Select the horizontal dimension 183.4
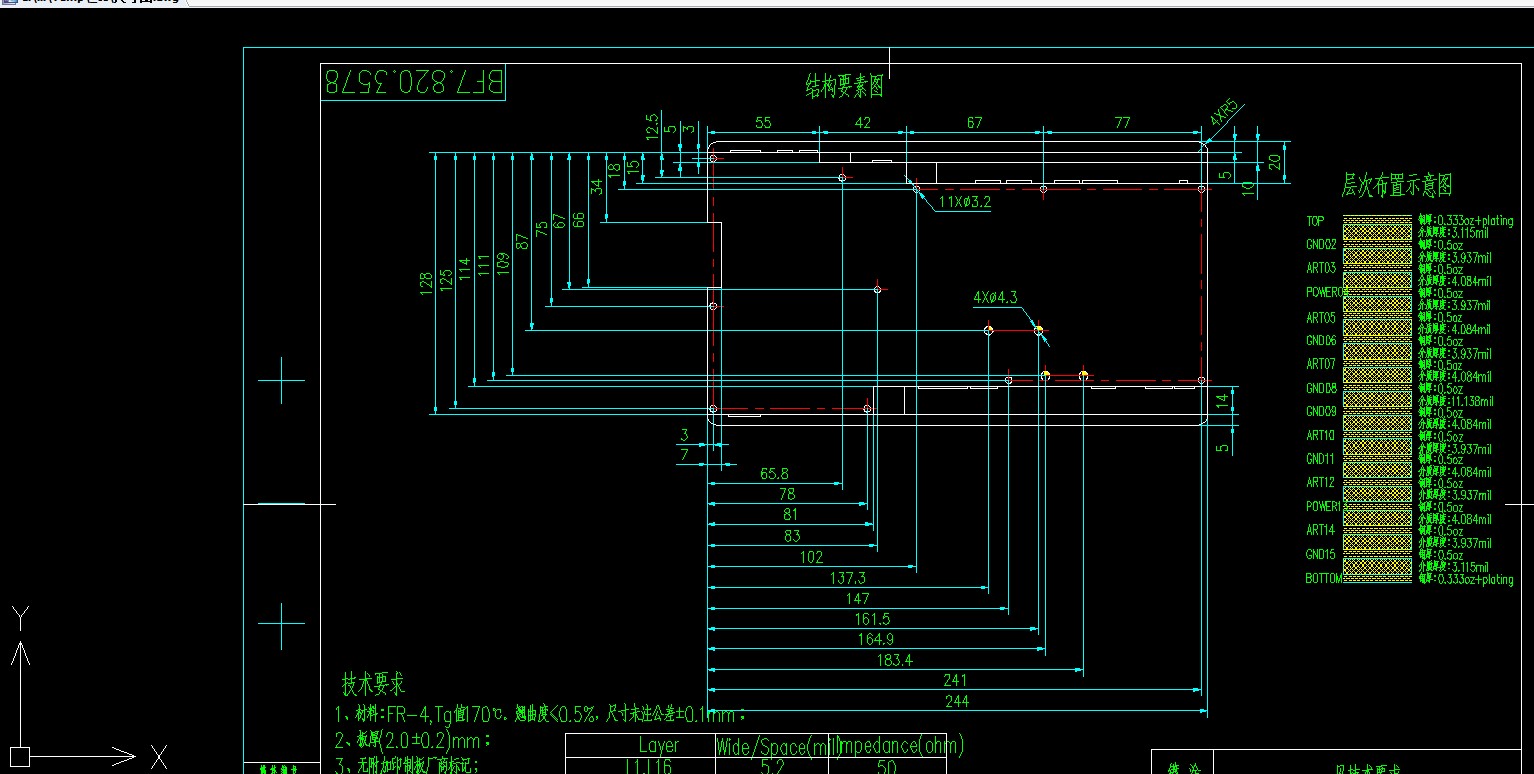 pyautogui.click(x=894, y=660)
